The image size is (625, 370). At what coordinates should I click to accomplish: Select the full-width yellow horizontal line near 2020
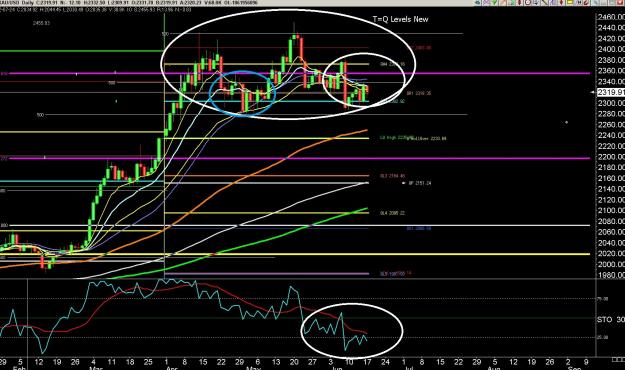point(295,254)
